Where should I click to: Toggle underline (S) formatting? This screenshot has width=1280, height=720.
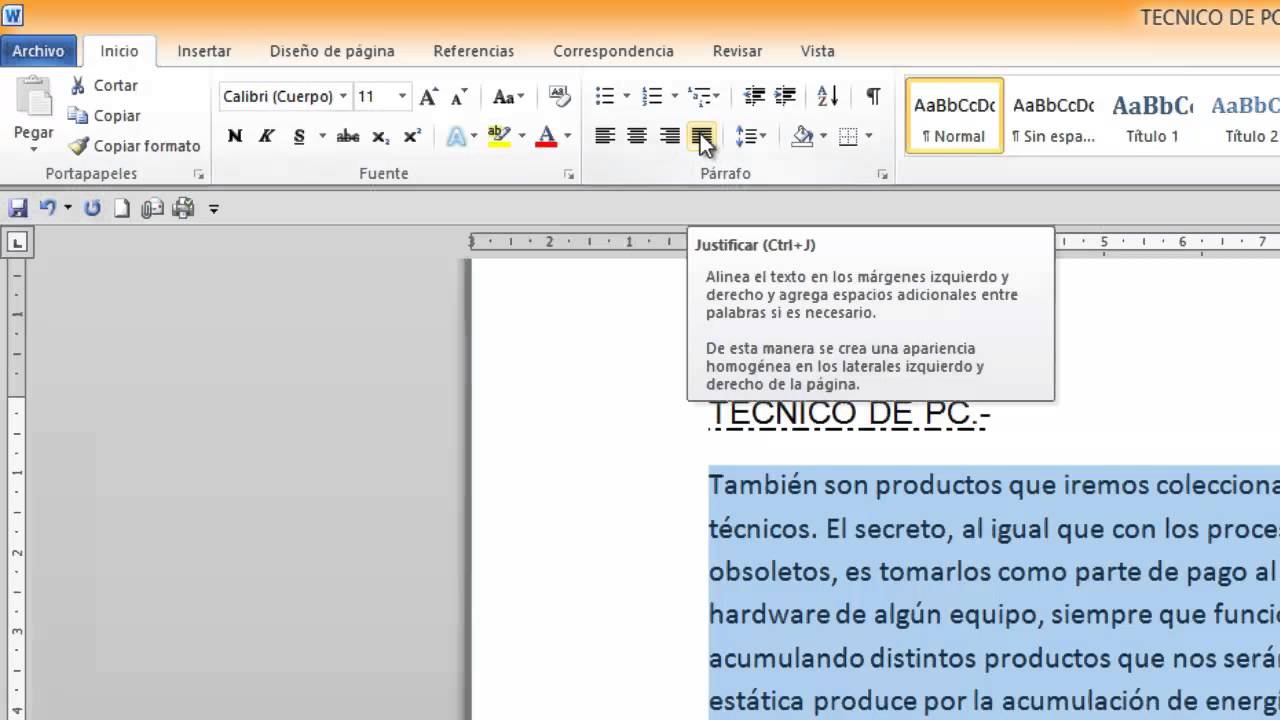[299, 136]
